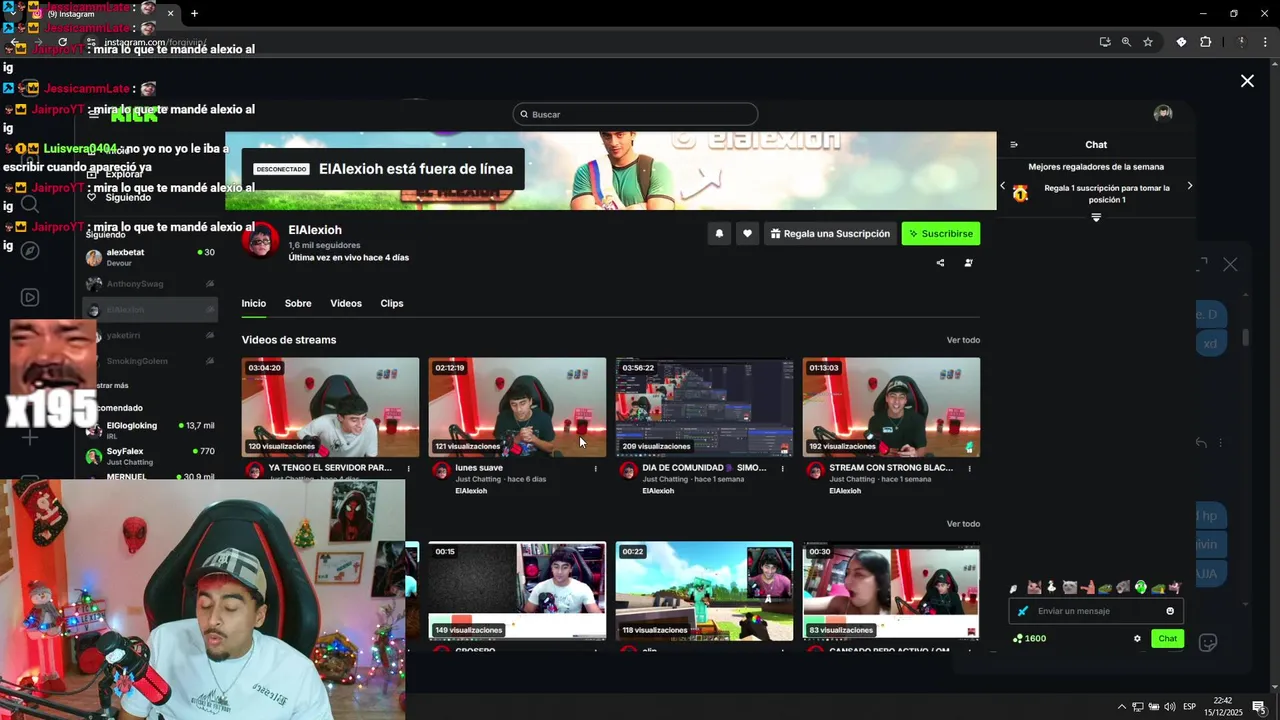Open options menu for 'YA TENGO EL SERVIDOR' video
The height and width of the screenshot is (720, 1280).
408,468
